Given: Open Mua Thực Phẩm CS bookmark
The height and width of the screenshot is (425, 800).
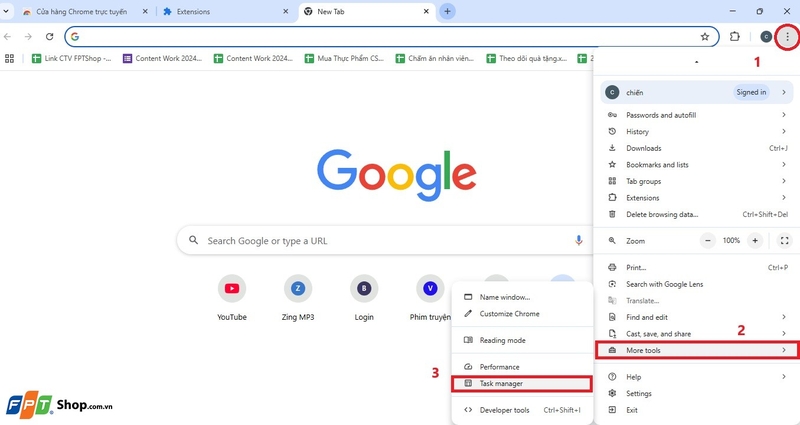Looking at the screenshot, I should coord(344,59).
